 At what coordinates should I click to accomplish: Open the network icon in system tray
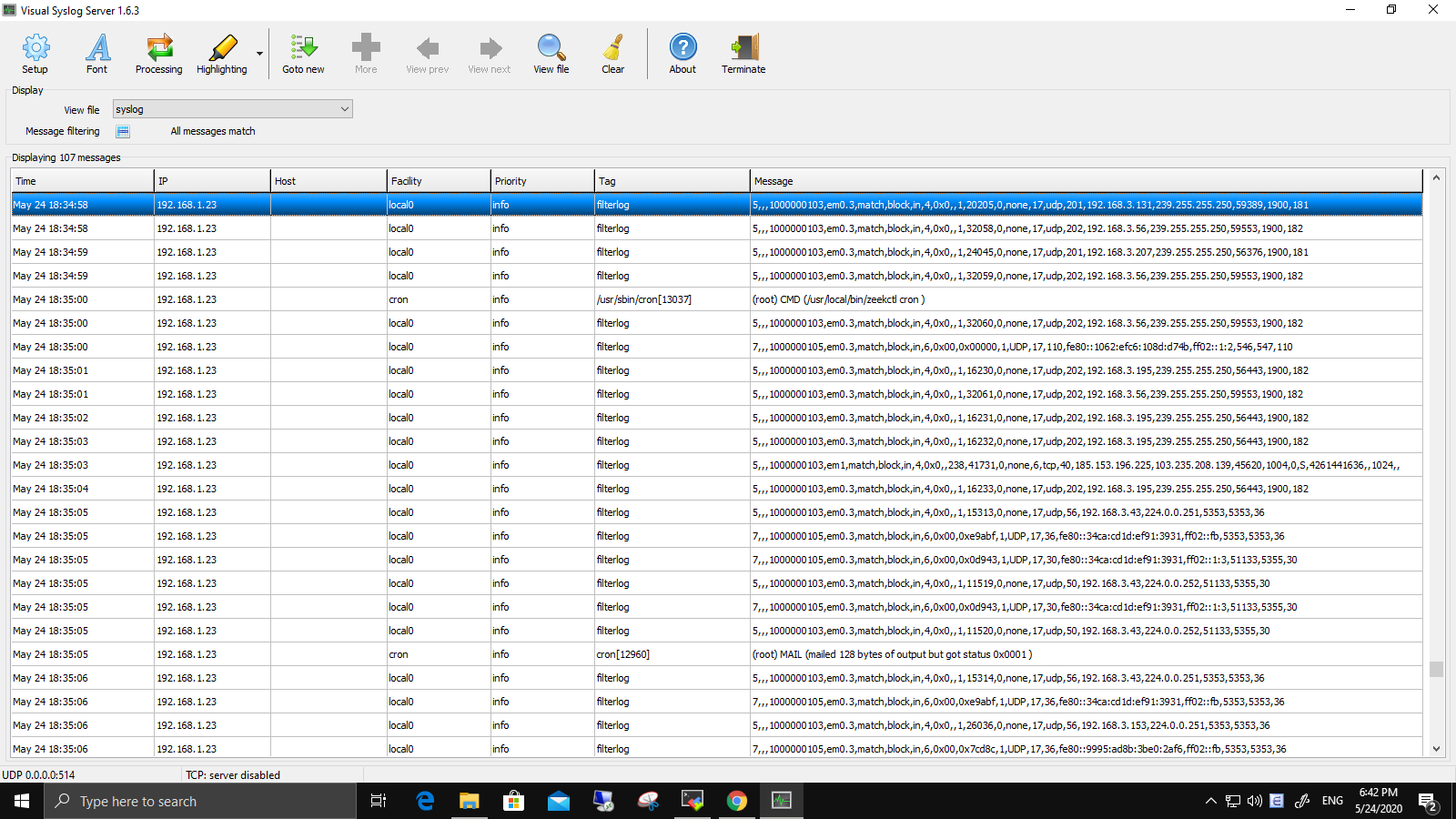[x=1233, y=801]
